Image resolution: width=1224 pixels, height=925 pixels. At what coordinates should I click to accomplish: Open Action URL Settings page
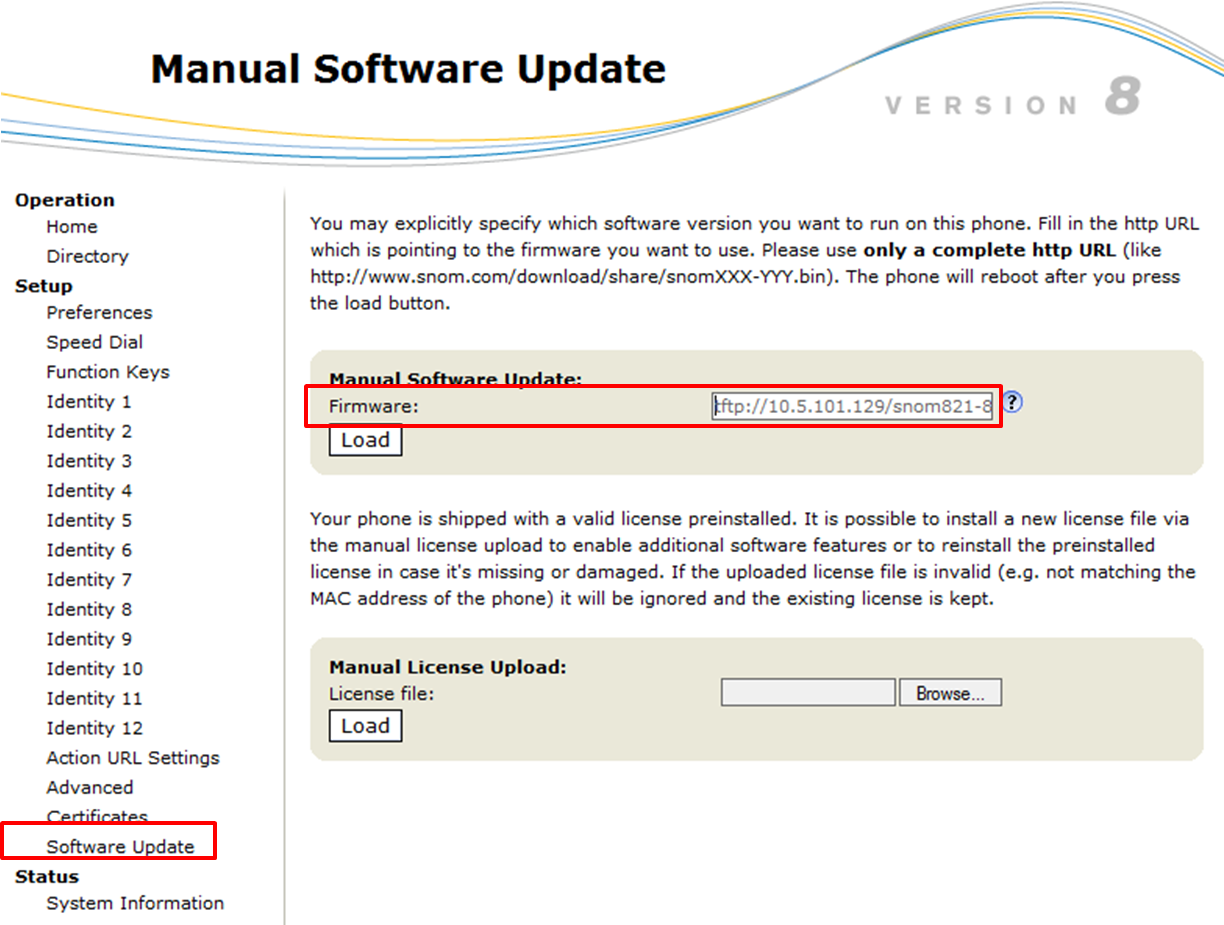(x=133, y=758)
